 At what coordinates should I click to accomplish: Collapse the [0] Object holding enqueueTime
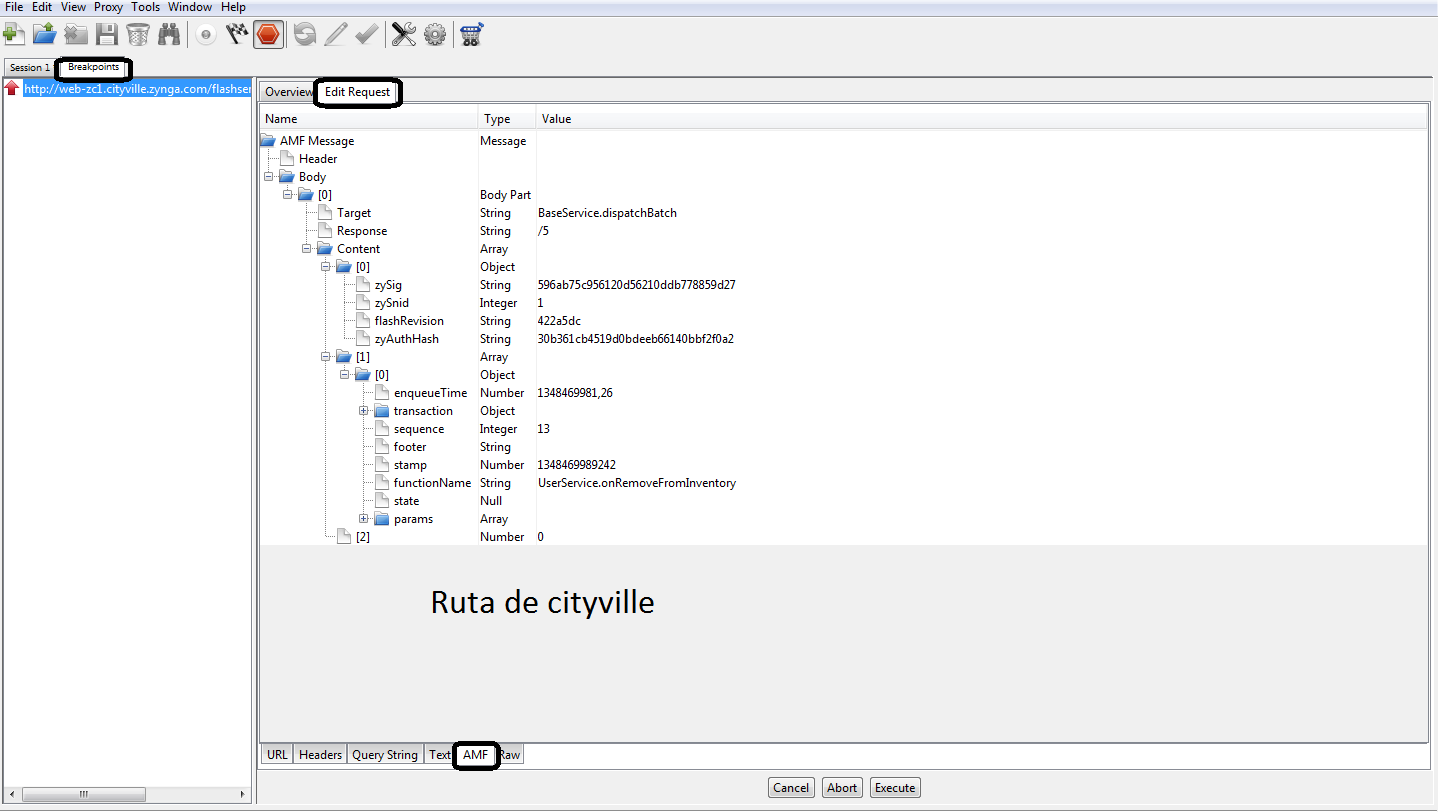click(x=345, y=375)
